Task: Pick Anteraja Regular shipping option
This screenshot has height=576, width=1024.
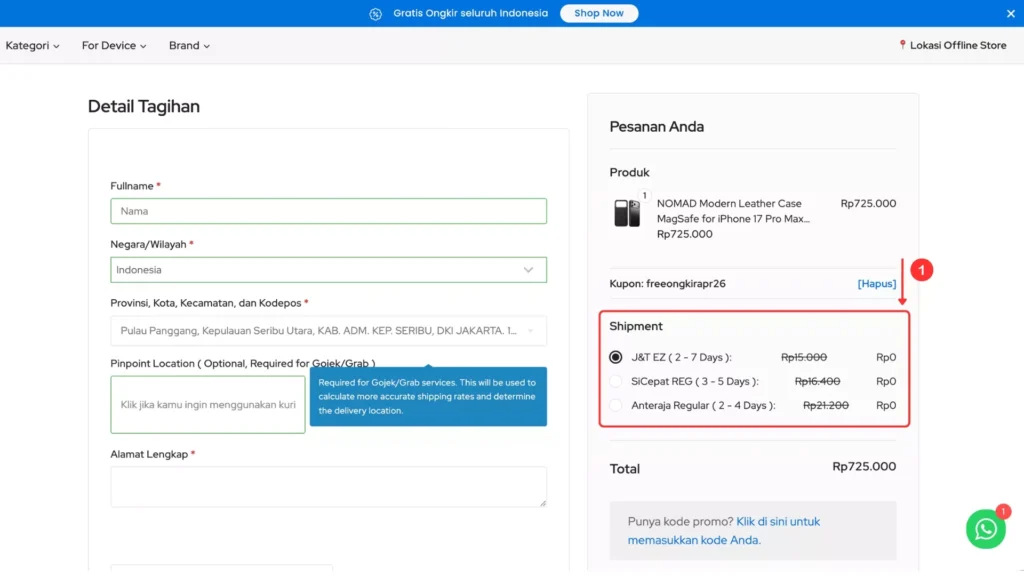Action: (x=616, y=406)
